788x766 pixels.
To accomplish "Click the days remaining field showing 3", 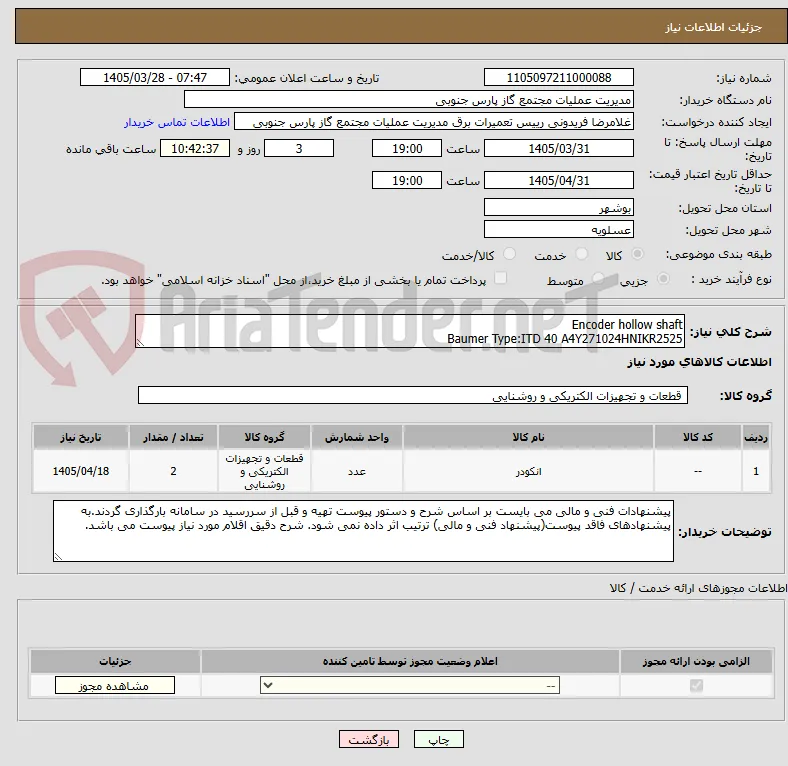I will [x=299, y=149].
